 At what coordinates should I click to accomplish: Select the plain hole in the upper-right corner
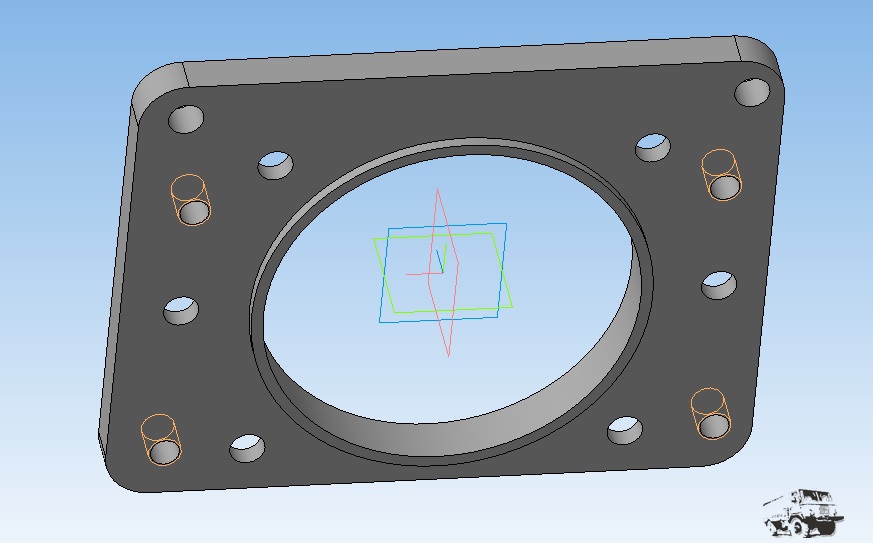[752, 92]
